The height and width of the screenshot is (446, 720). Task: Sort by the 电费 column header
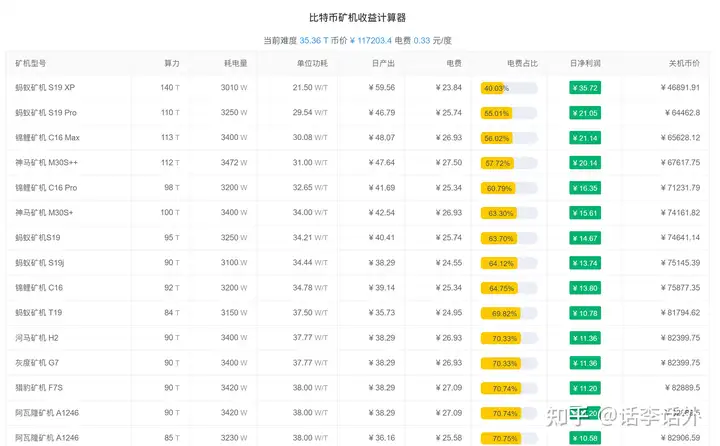tap(454, 63)
